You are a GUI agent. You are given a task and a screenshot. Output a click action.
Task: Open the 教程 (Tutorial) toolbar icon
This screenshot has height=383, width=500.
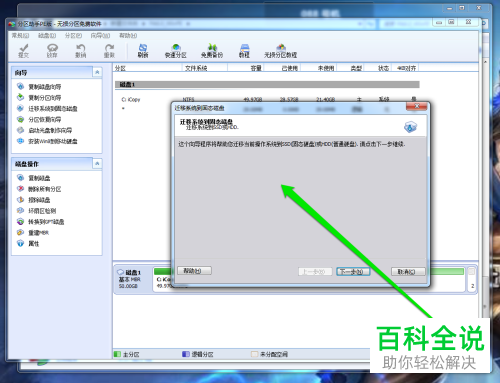244,51
